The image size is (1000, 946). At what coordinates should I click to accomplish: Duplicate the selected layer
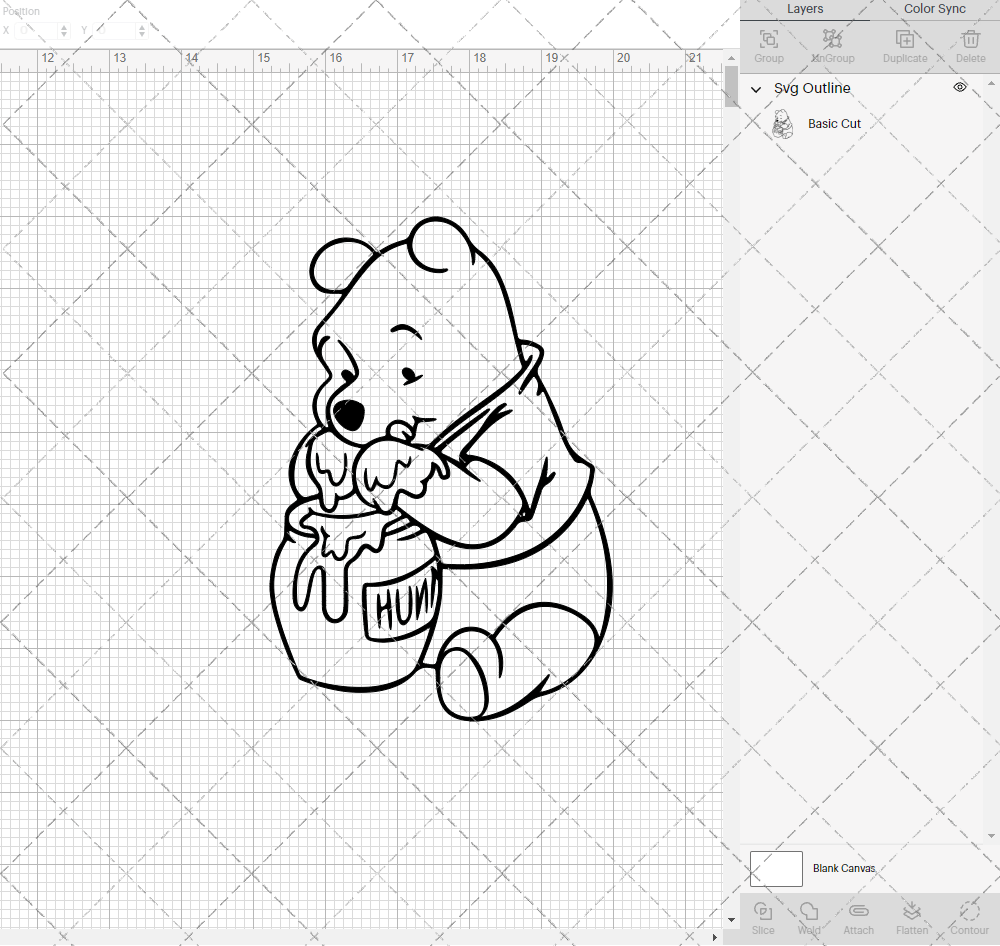click(x=905, y=40)
